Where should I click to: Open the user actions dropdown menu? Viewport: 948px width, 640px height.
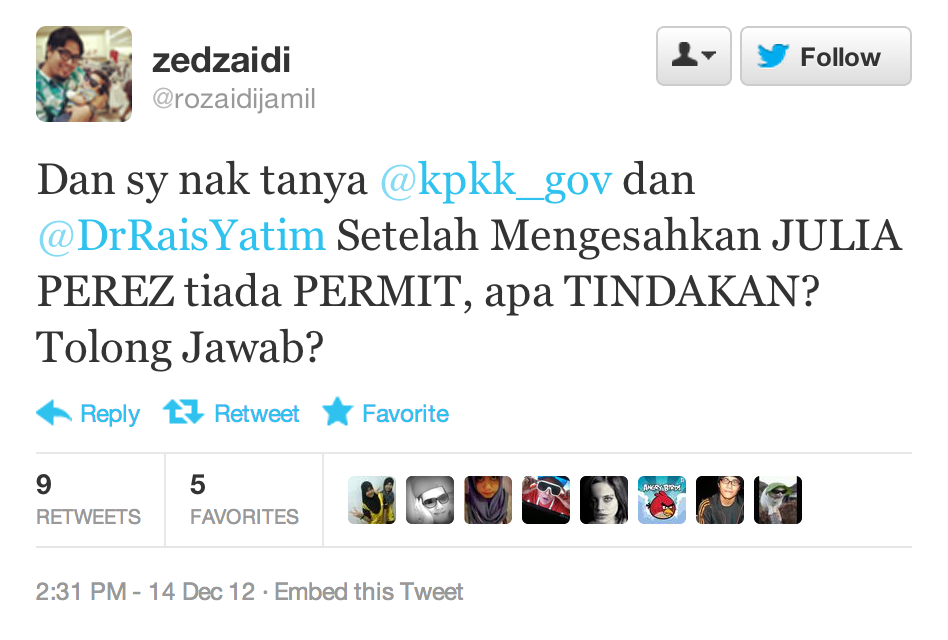(x=693, y=56)
